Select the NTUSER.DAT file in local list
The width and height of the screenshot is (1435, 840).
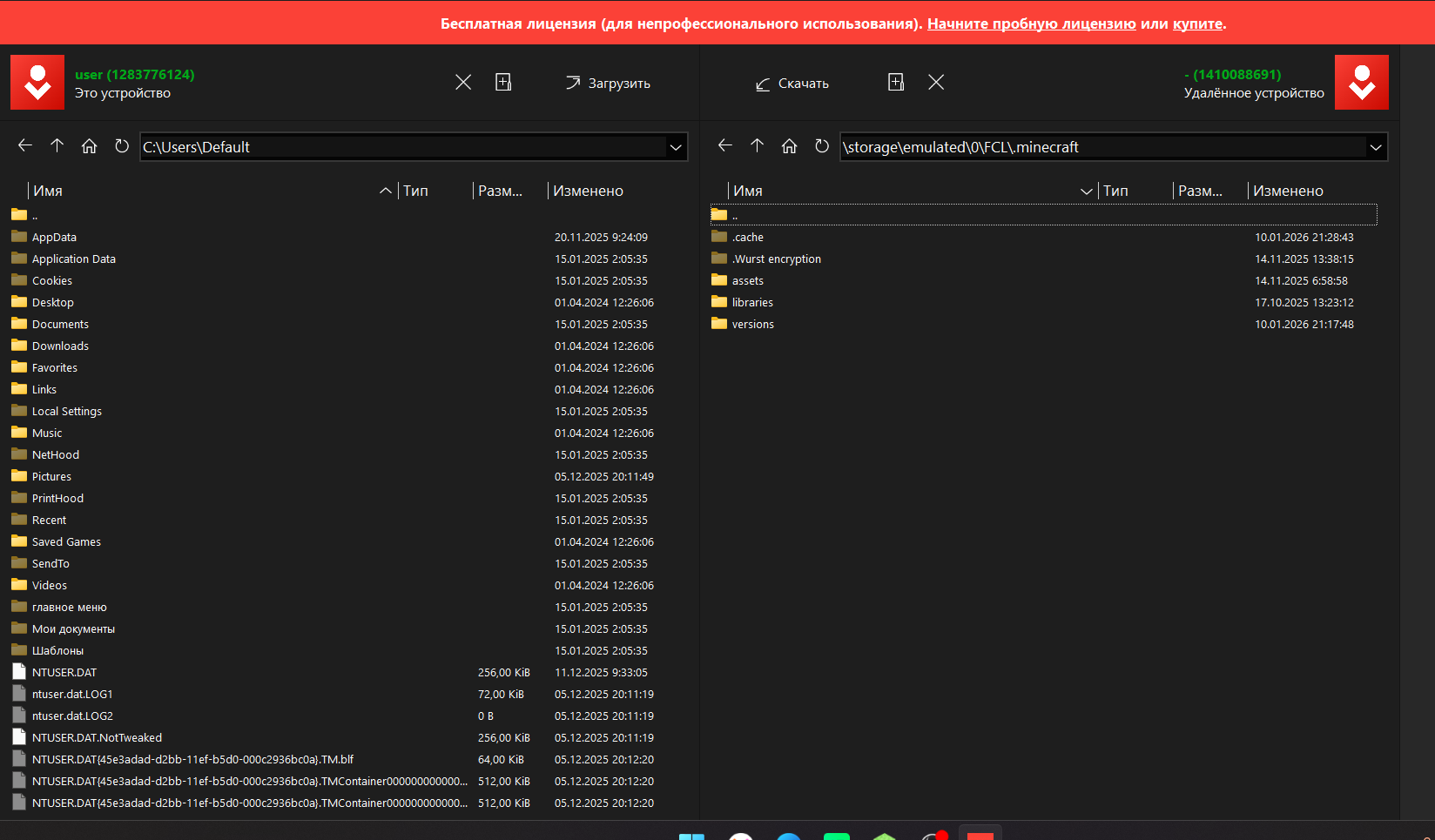tap(64, 672)
